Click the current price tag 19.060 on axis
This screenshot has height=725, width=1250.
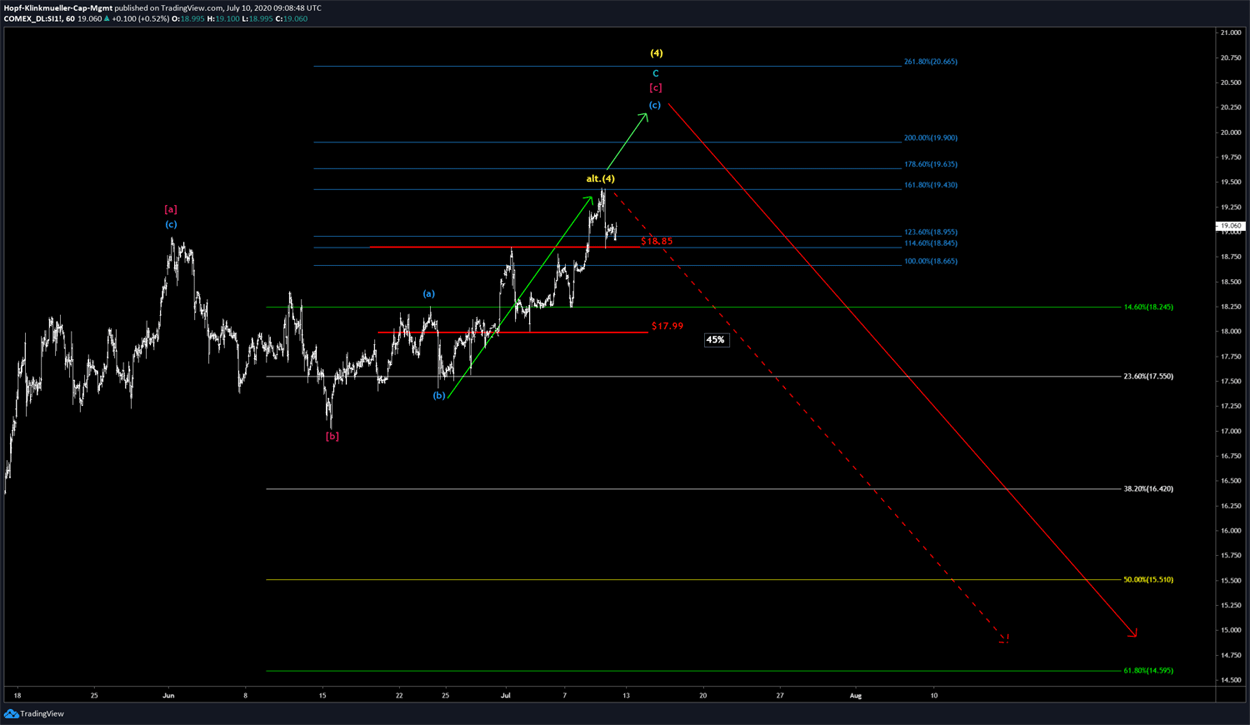pos(1231,226)
